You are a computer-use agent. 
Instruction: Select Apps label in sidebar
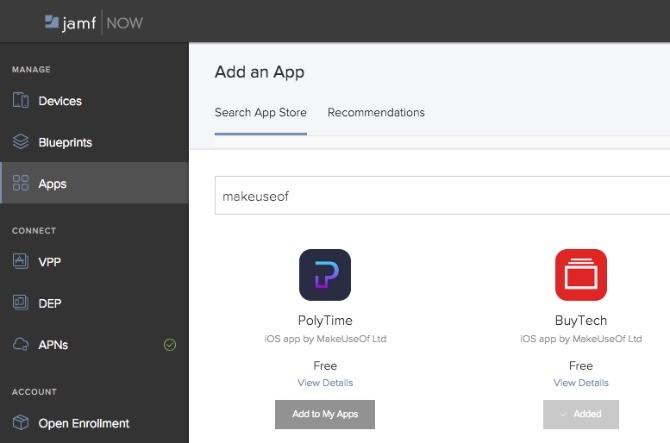click(x=53, y=184)
